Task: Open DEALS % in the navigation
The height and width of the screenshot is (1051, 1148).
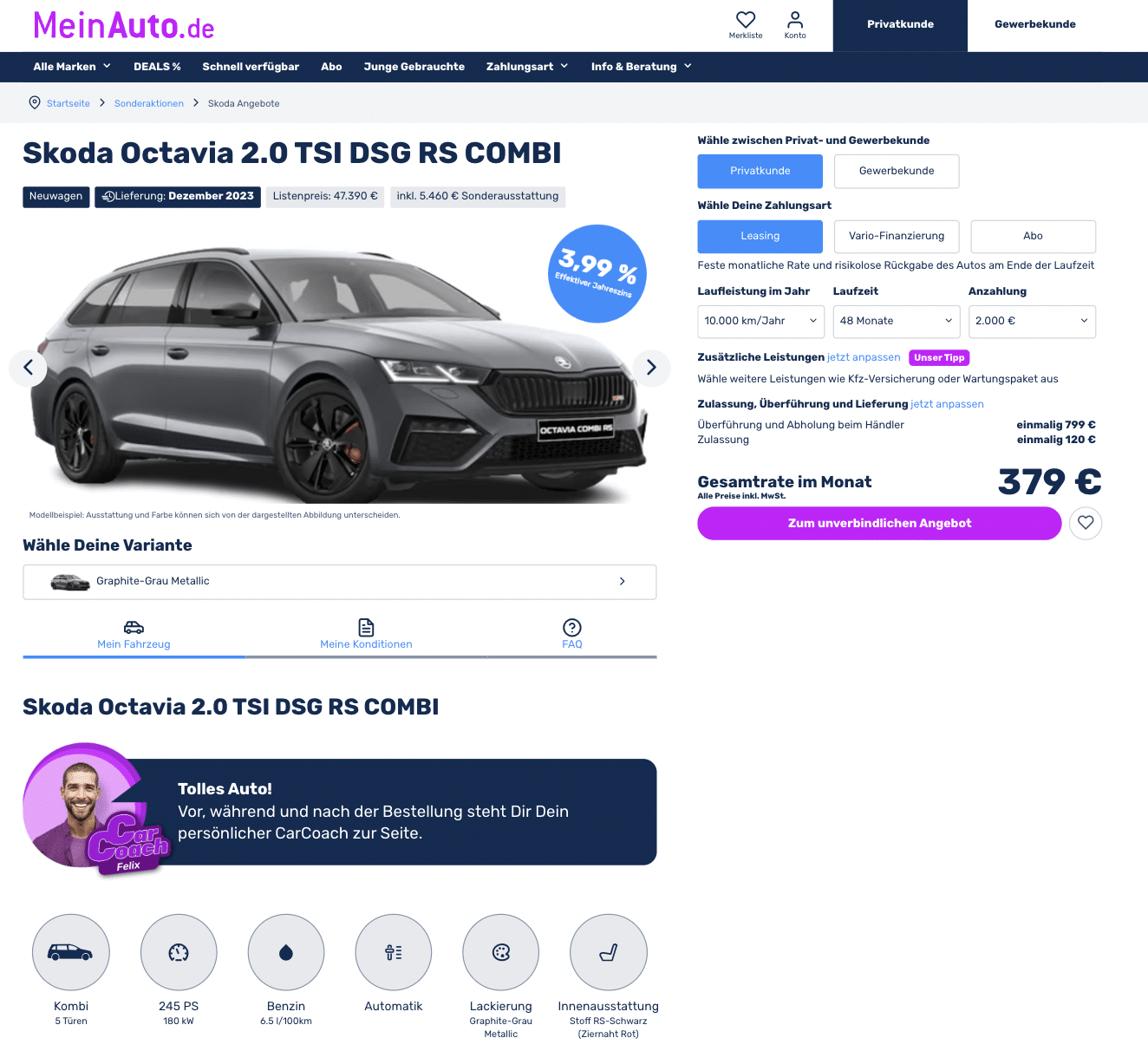Action: coord(157,67)
